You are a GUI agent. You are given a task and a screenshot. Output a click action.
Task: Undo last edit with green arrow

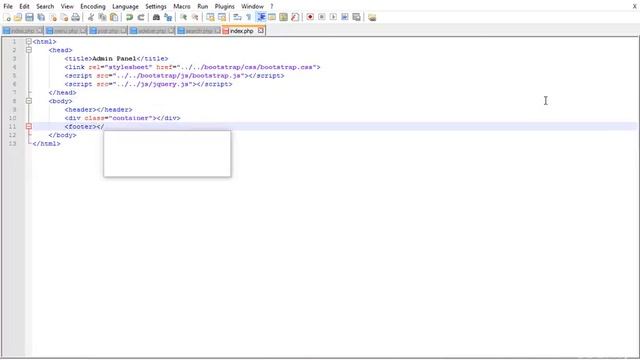129,17
